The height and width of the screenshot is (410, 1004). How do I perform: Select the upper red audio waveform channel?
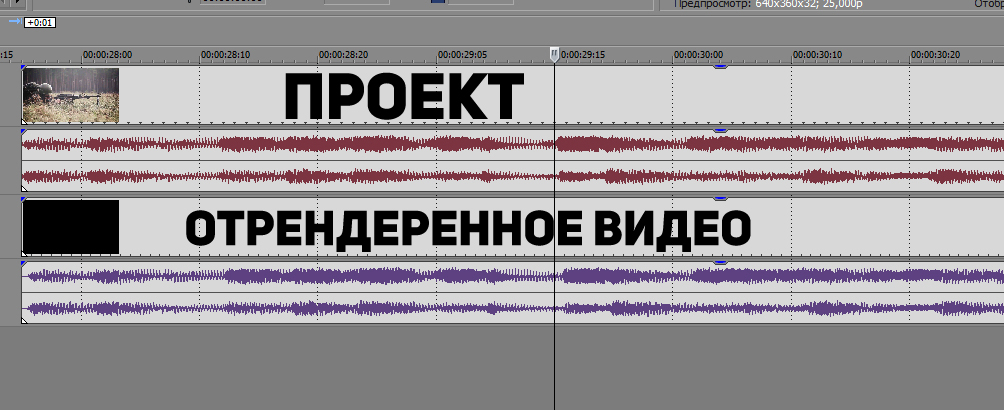(512, 144)
